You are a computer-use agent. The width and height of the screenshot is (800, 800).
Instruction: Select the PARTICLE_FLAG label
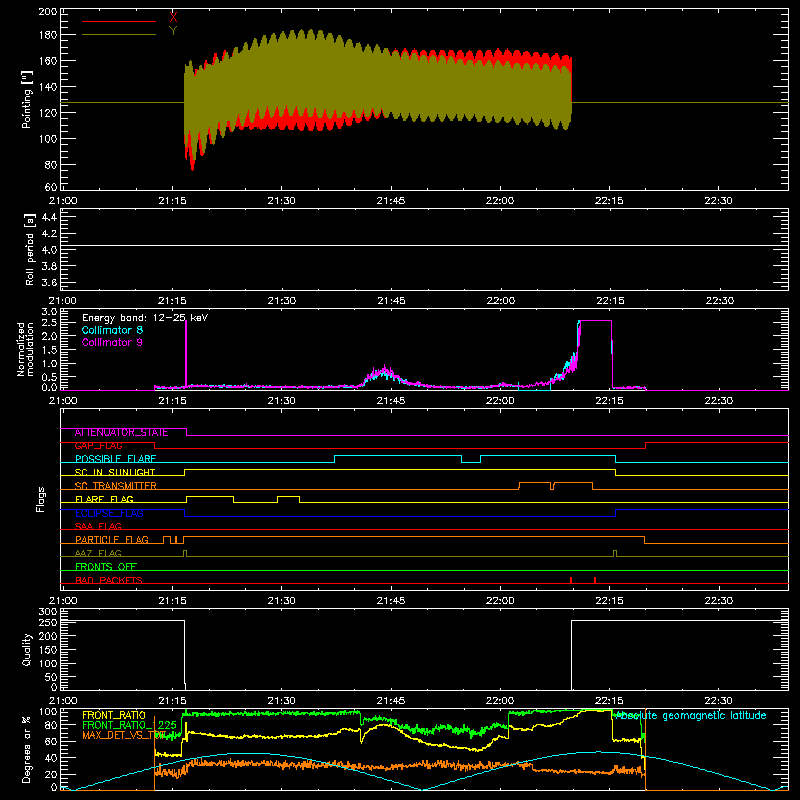tap(112, 539)
